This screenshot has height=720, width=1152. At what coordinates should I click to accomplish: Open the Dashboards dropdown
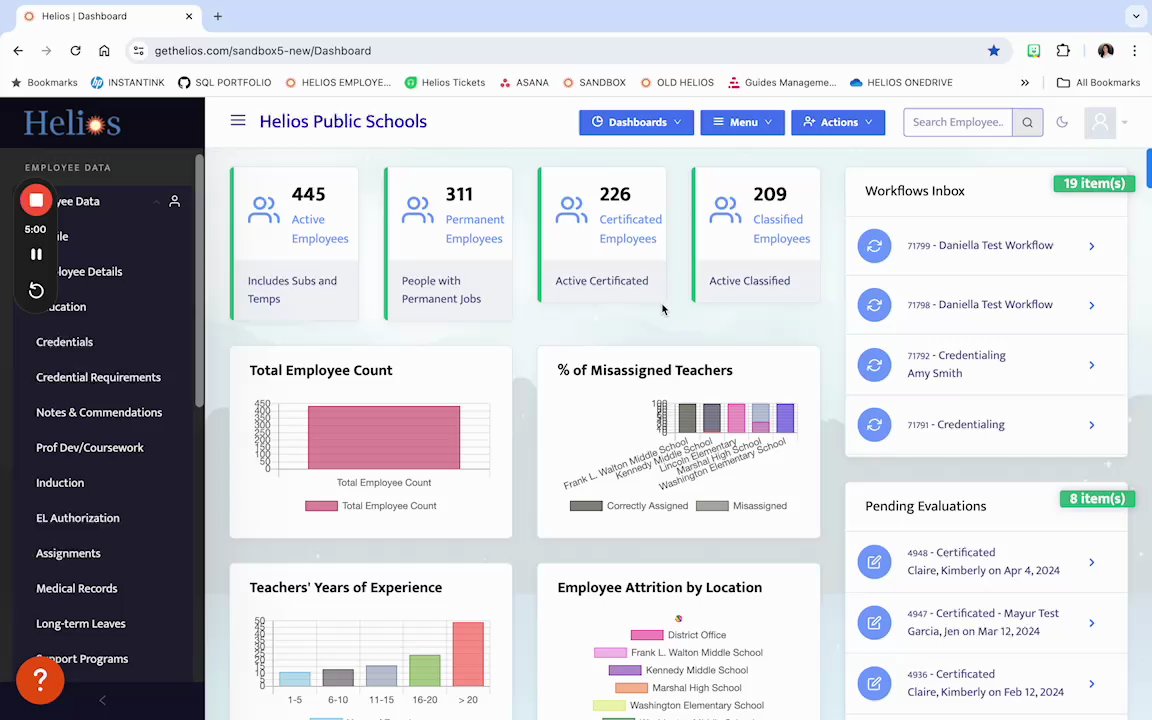pos(636,122)
